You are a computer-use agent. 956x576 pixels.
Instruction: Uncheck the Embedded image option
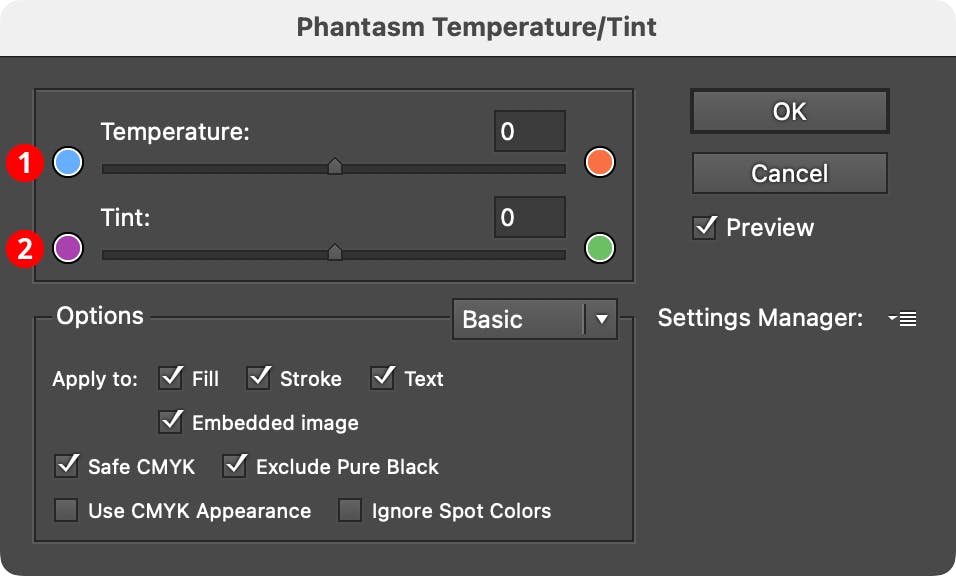[x=170, y=422]
